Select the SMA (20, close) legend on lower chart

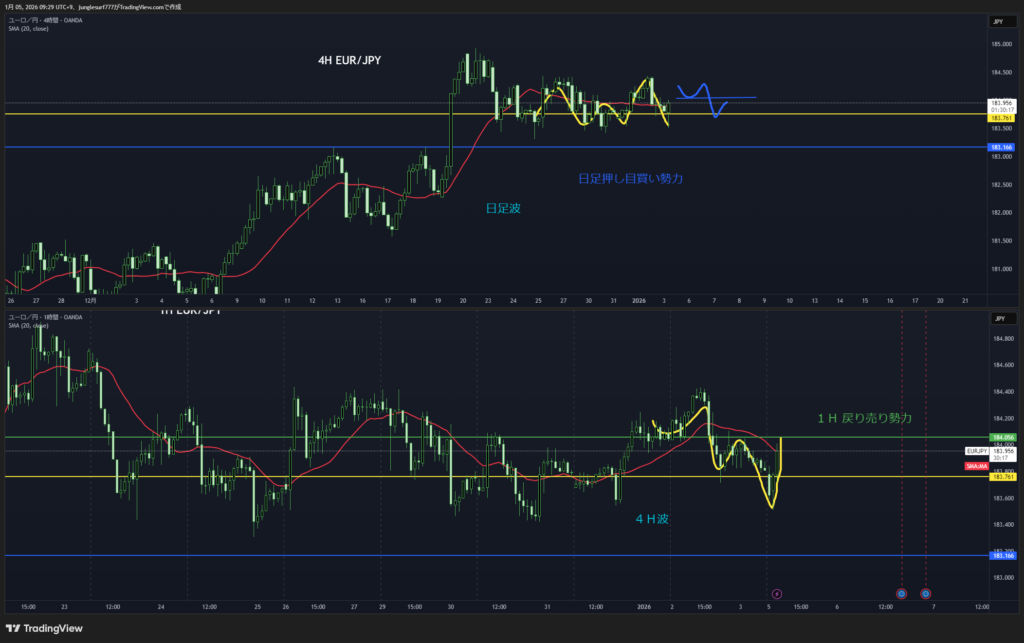[28, 325]
